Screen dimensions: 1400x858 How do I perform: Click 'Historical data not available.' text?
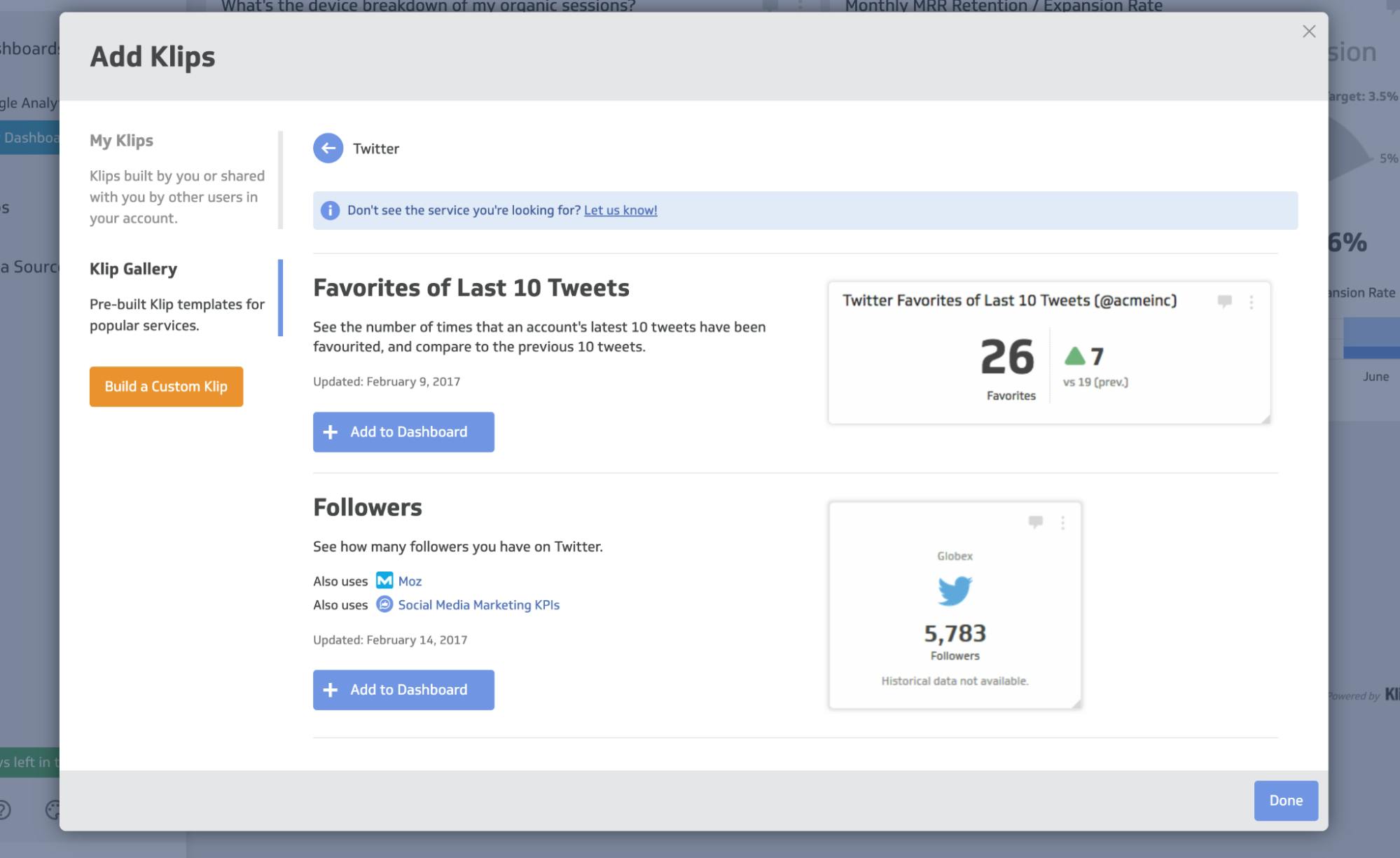[x=955, y=681]
